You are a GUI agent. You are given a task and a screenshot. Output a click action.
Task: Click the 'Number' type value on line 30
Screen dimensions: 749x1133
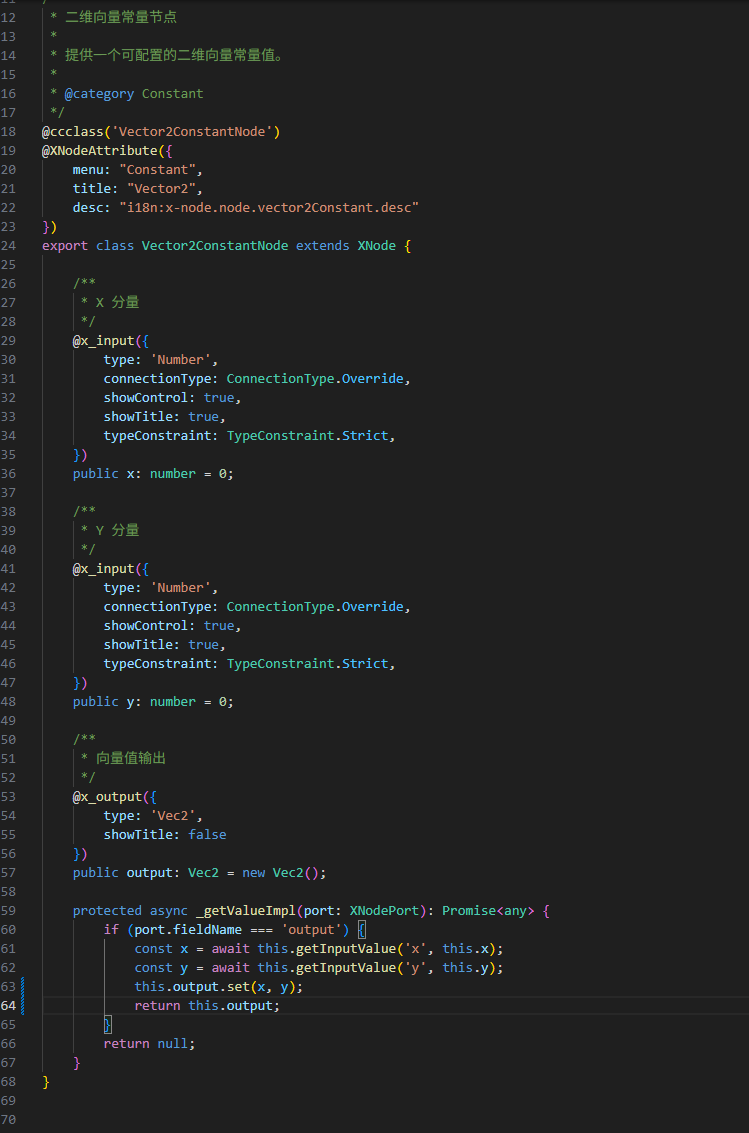(x=181, y=359)
